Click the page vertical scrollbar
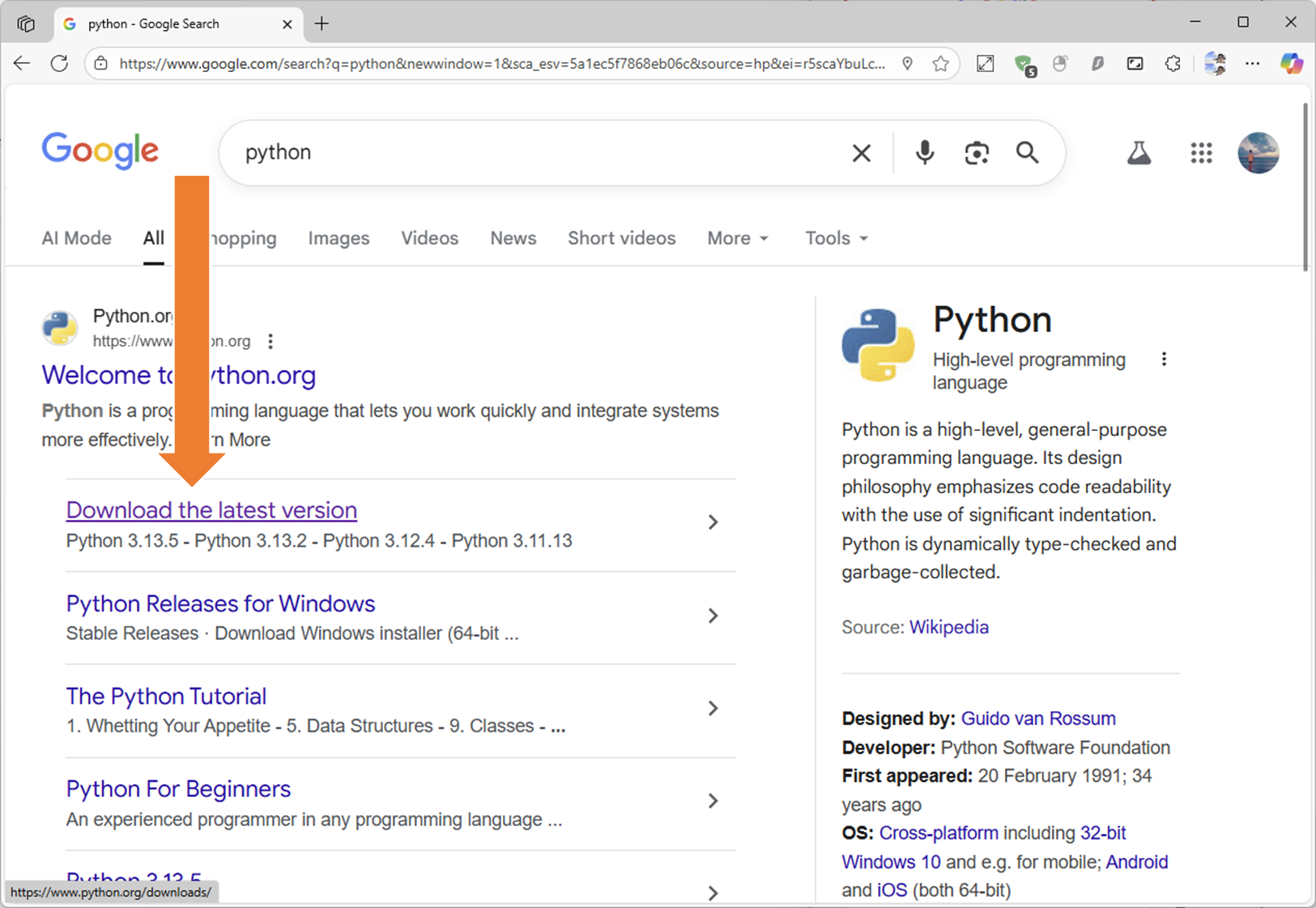This screenshot has width=1316, height=908. tap(1305, 188)
